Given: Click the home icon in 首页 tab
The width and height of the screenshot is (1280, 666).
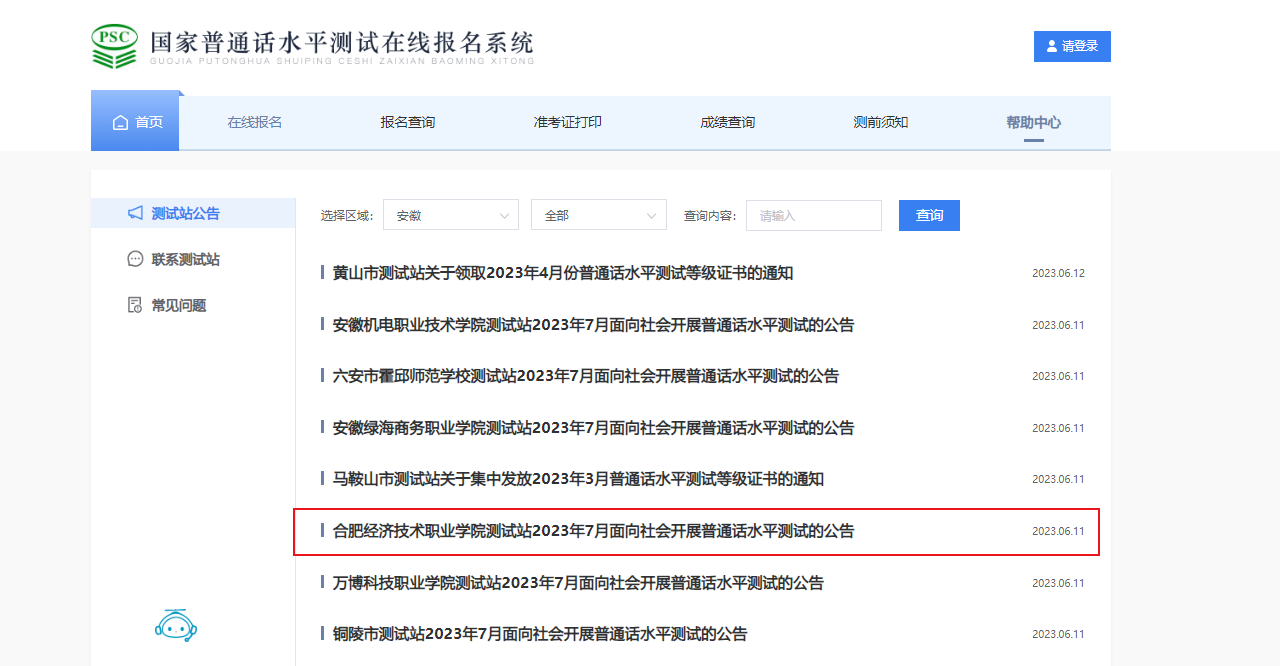Looking at the screenshot, I should [121, 123].
